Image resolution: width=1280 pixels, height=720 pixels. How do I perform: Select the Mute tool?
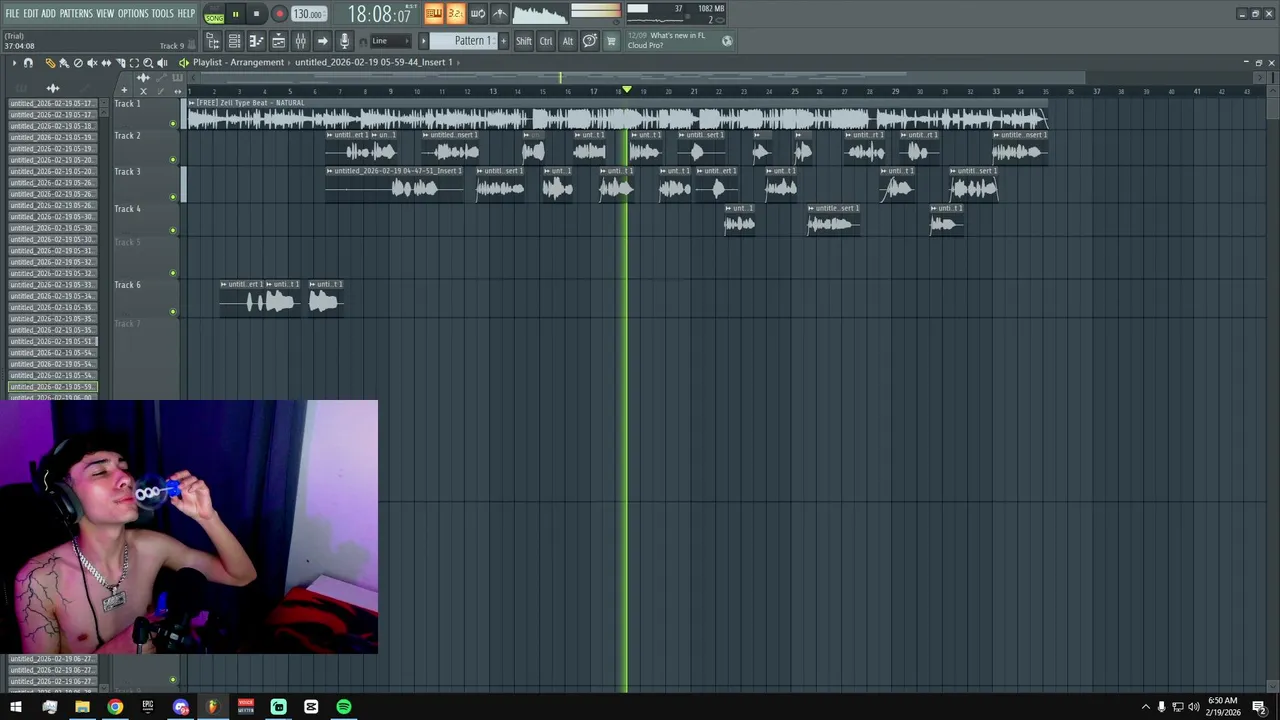coord(92,63)
